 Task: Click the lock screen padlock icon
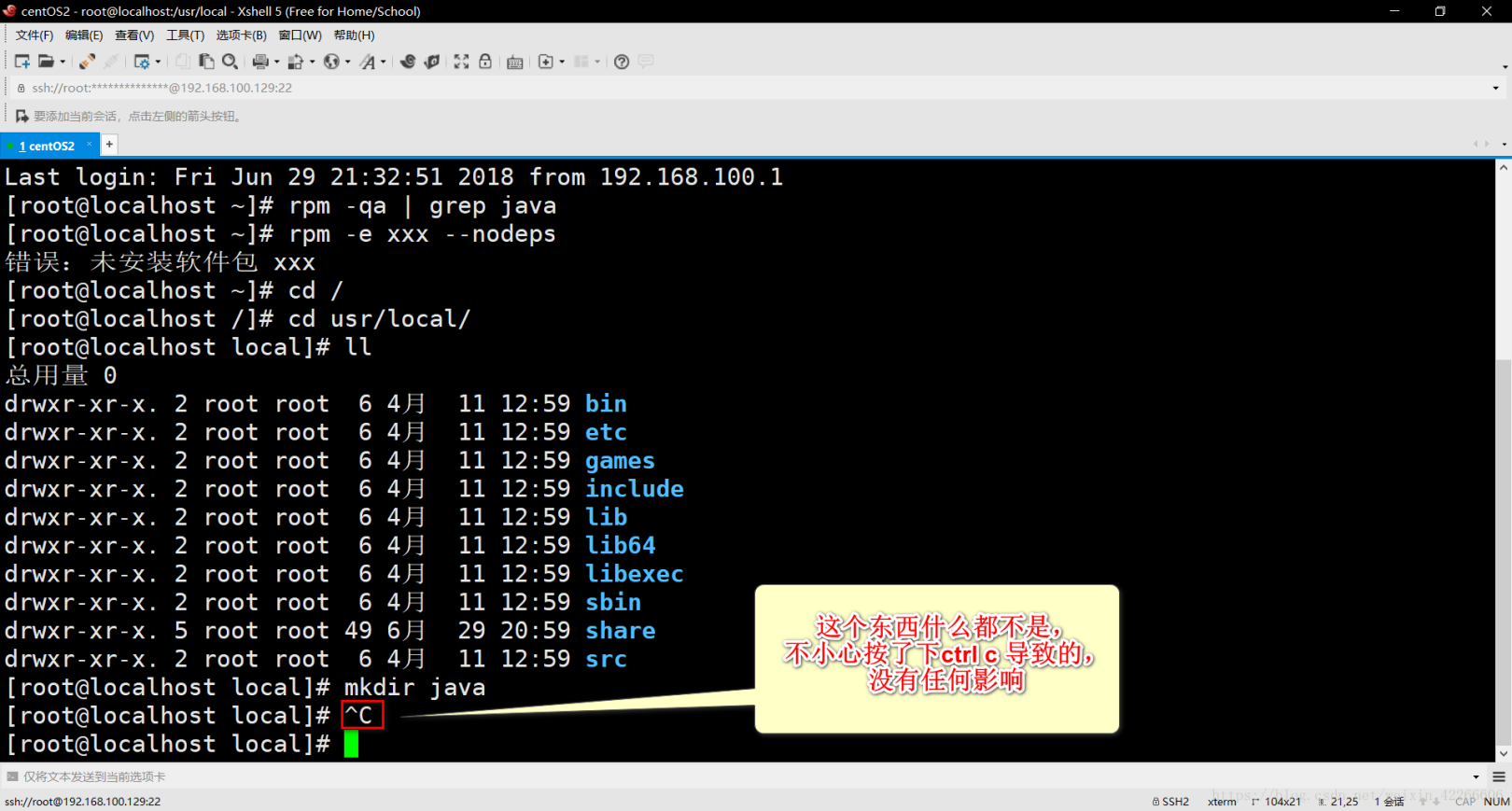[485, 62]
